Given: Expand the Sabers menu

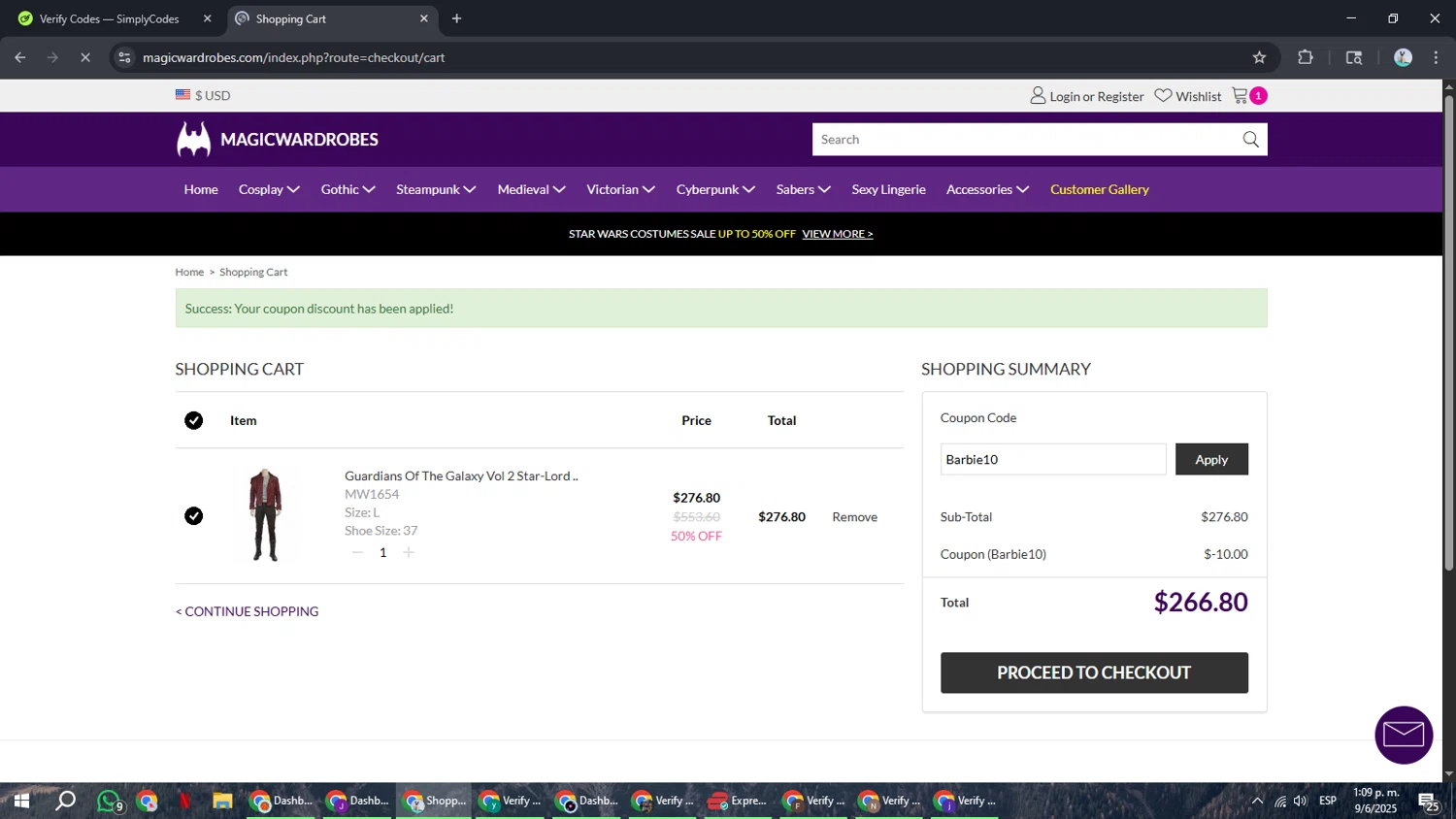Looking at the screenshot, I should (804, 189).
